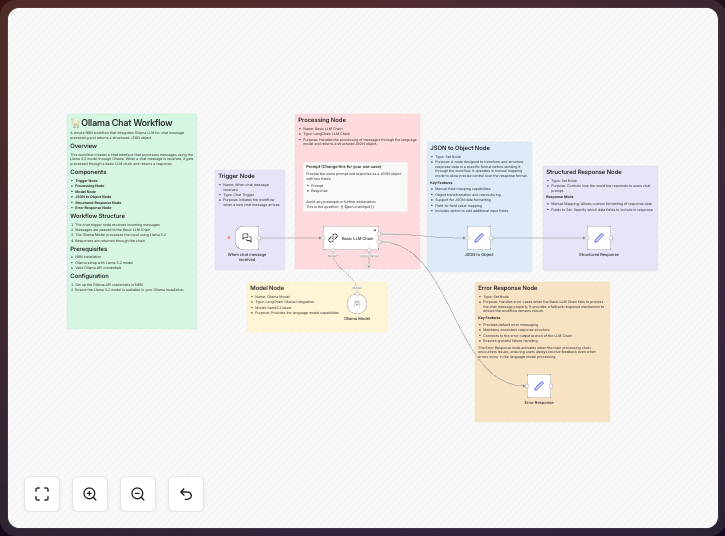The width and height of the screenshot is (725, 536).
Task: Click the Configuration heading
Action: pos(90,276)
